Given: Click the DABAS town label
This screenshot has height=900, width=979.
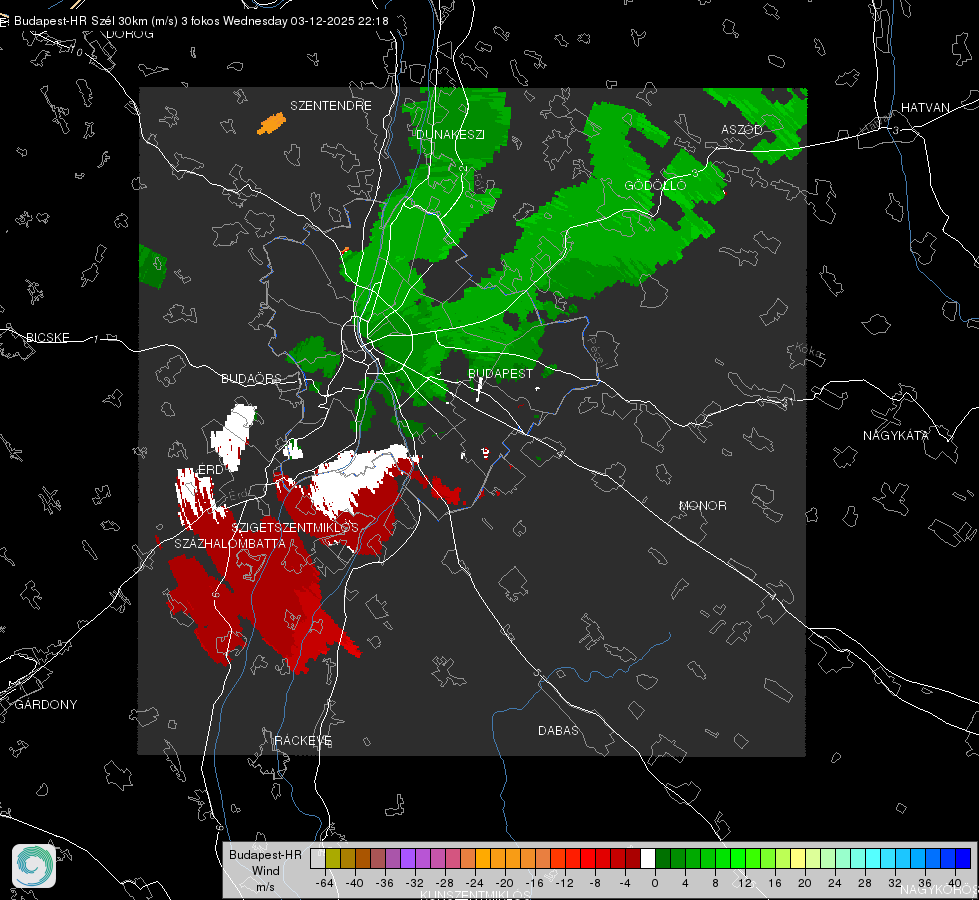Looking at the screenshot, I should pos(558,730).
